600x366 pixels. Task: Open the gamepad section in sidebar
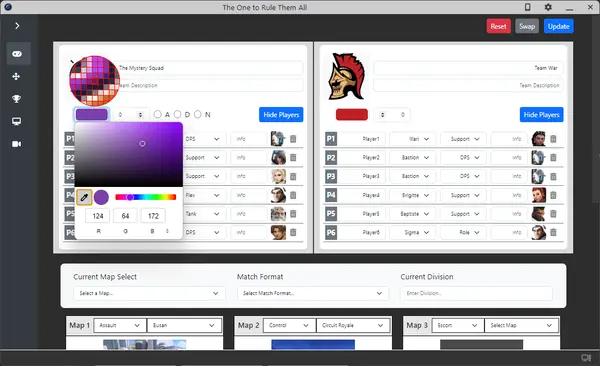pos(17,54)
